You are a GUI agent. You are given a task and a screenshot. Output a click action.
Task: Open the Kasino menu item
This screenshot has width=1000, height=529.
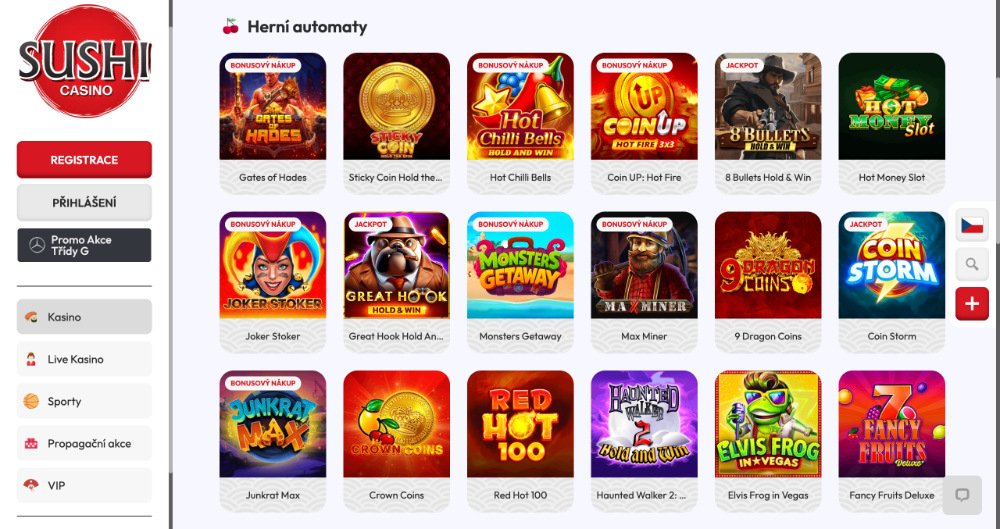84,317
